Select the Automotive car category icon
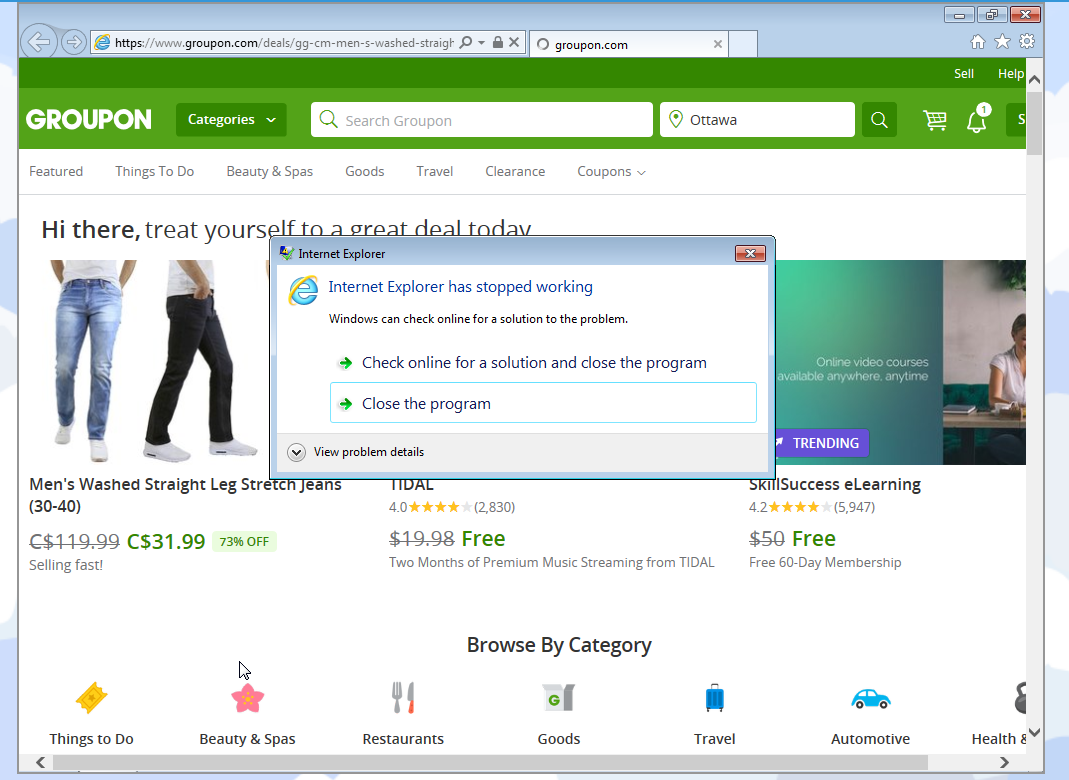1069x780 pixels. (870, 697)
